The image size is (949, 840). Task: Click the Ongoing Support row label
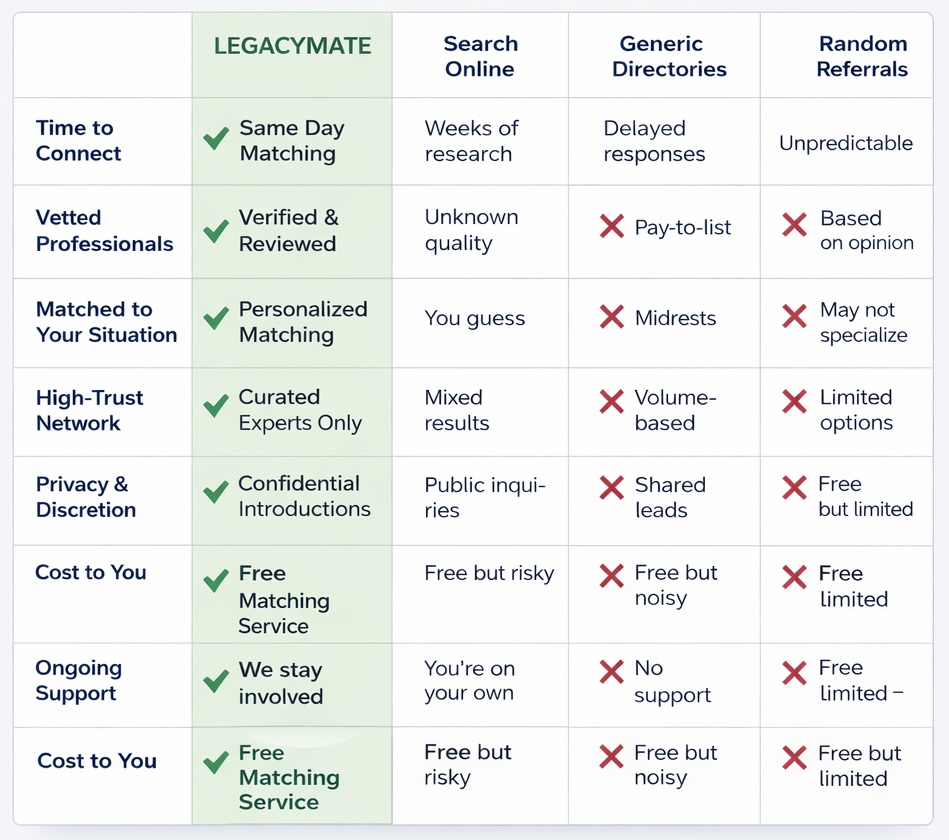(x=79, y=680)
